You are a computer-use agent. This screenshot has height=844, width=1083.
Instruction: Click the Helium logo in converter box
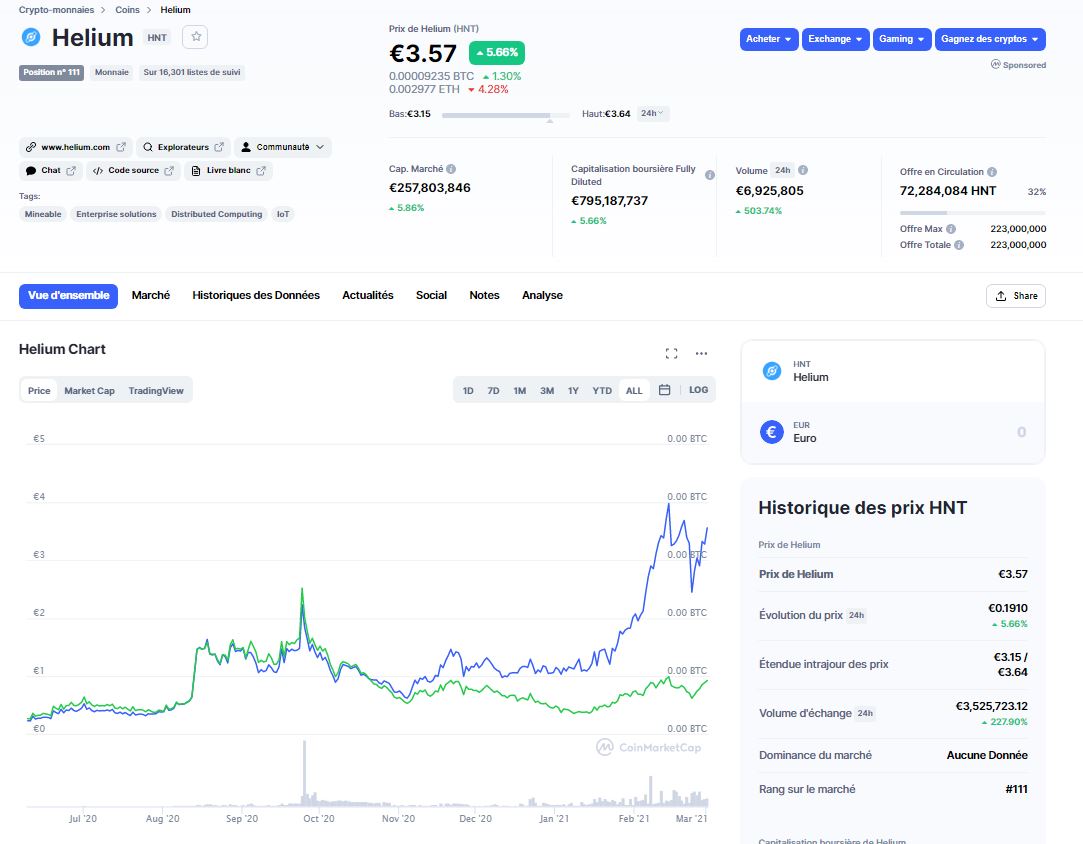click(x=771, y=371)
